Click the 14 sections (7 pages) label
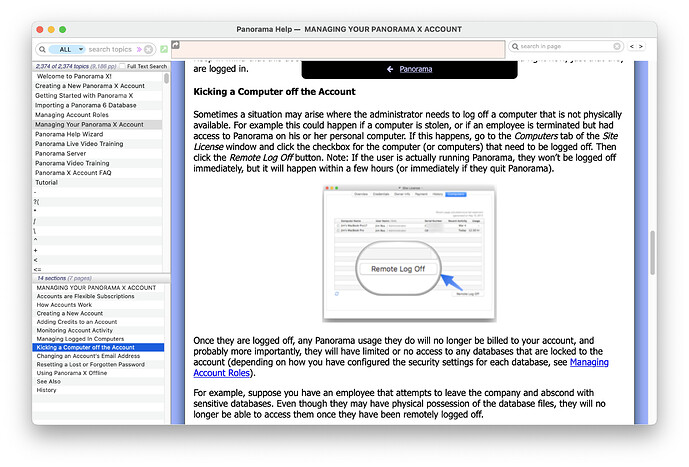689x467 pixels. click(64, 279)
